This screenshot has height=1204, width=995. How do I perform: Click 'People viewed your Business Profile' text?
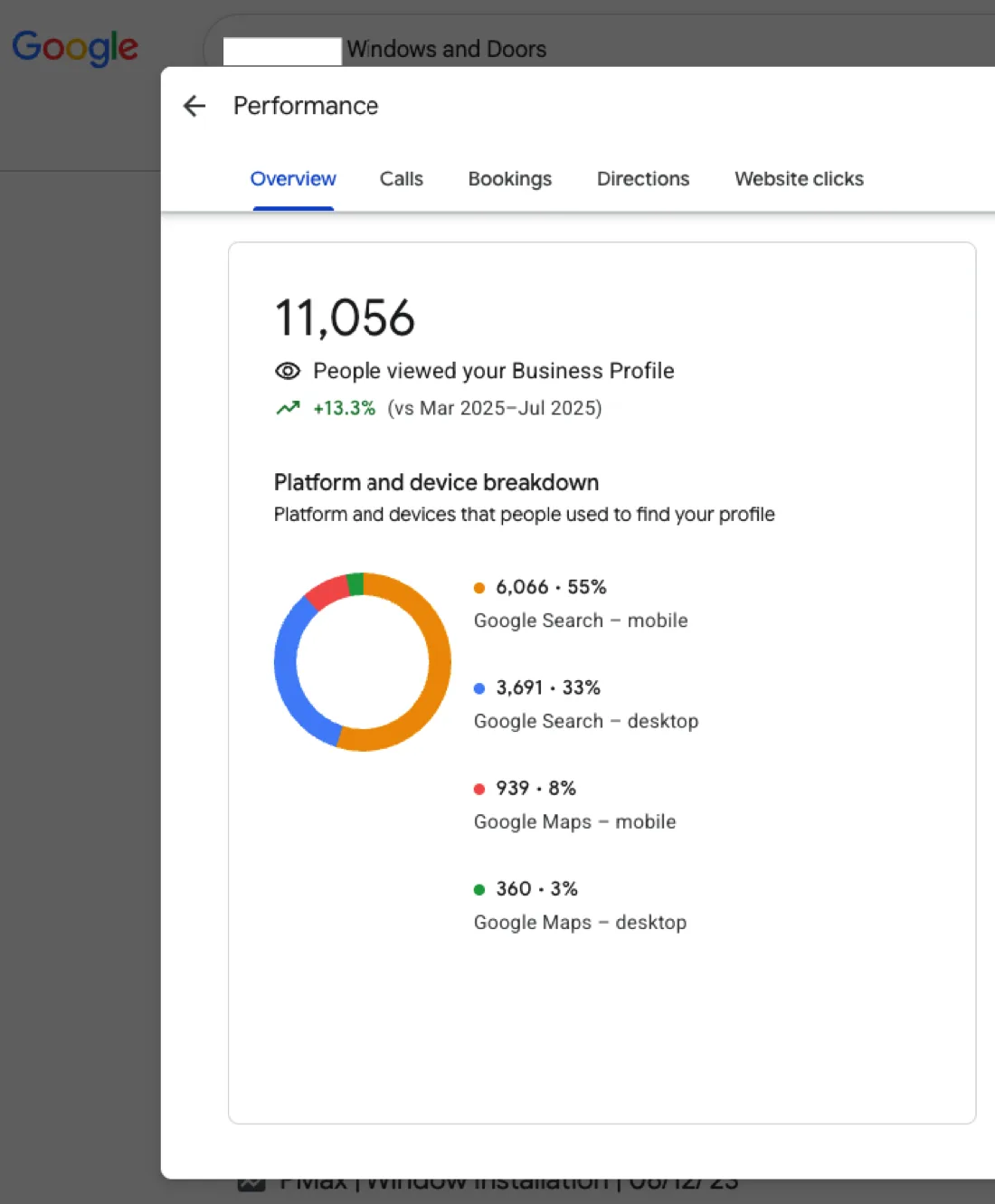pyautogui.click(x=493, y=371)
